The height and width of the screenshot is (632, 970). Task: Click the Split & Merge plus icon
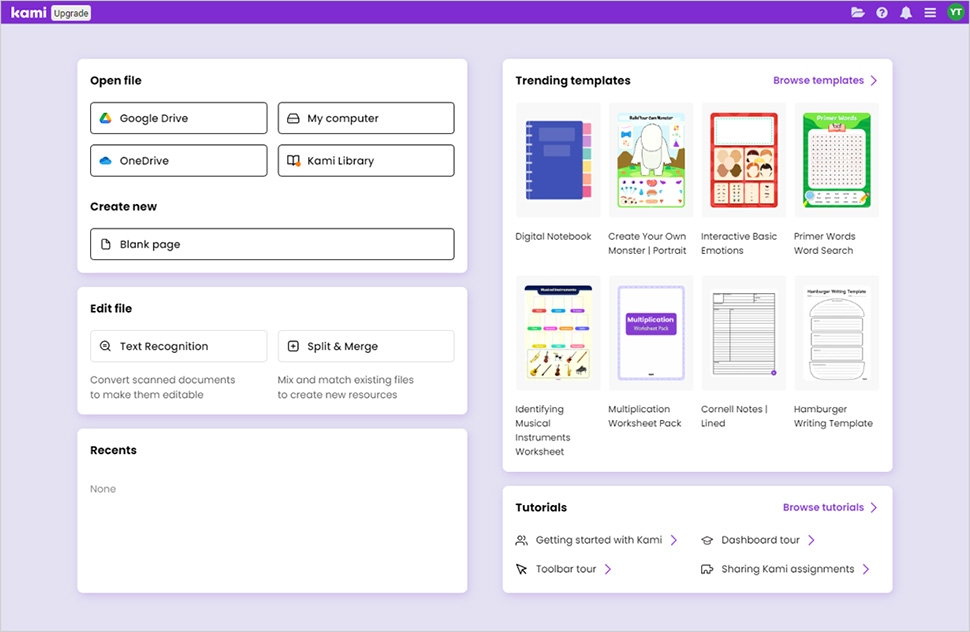click(293, 346)
